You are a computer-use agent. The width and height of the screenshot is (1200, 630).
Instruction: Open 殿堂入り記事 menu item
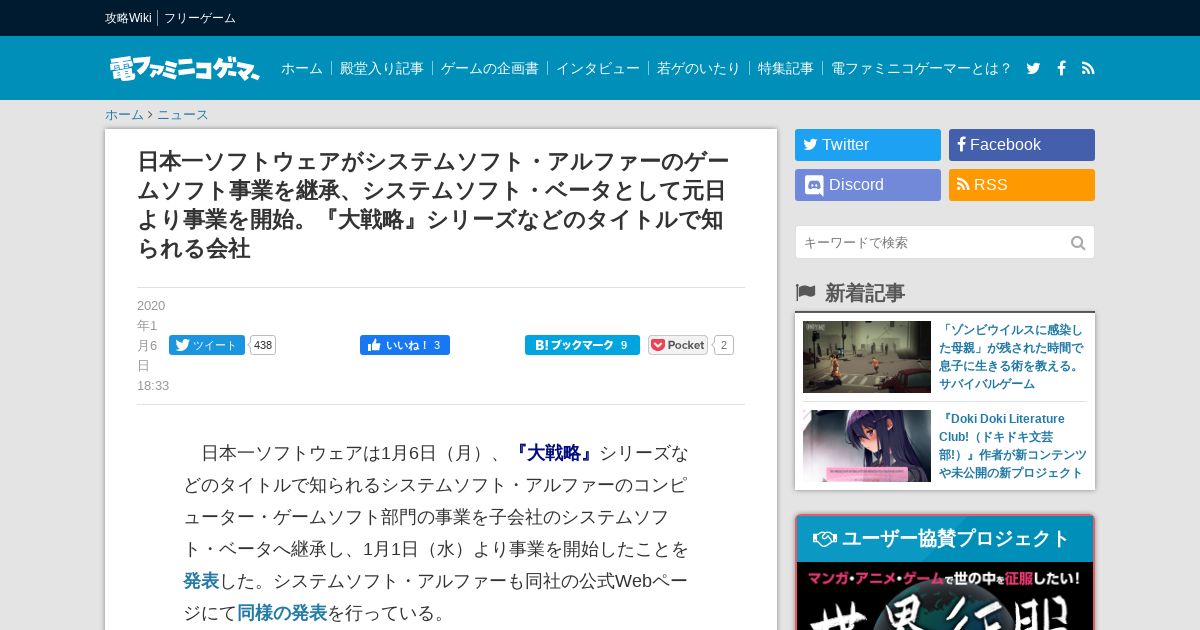382,68
